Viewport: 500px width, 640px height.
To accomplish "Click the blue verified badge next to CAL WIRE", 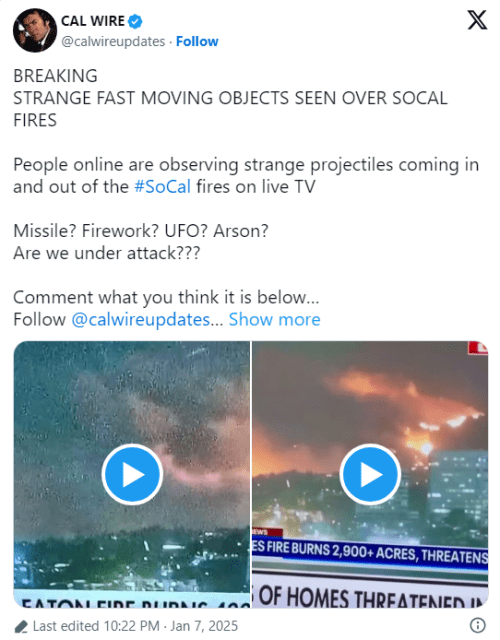I will pyautogui.click(x=135, y=21).
